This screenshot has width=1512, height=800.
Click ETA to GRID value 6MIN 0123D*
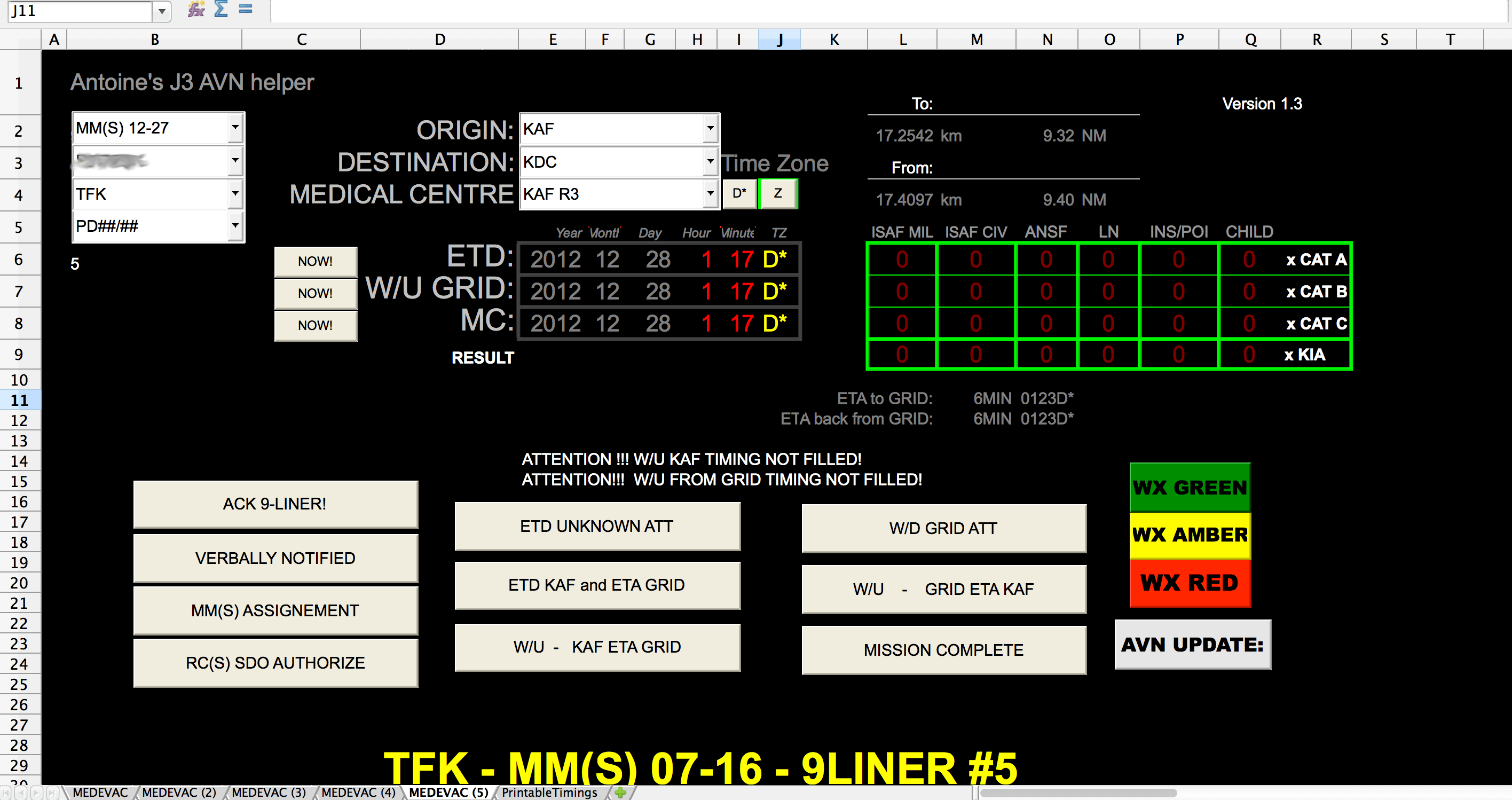1023,398
